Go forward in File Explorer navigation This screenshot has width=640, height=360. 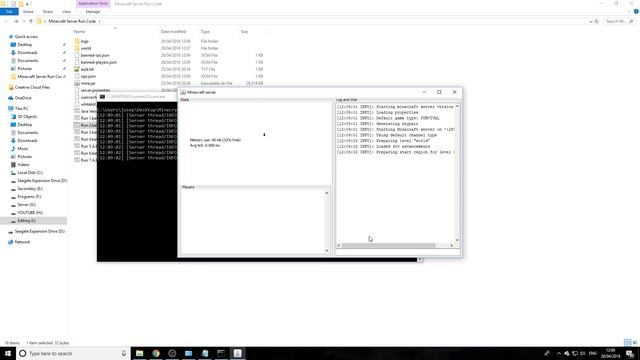[16, 21]
